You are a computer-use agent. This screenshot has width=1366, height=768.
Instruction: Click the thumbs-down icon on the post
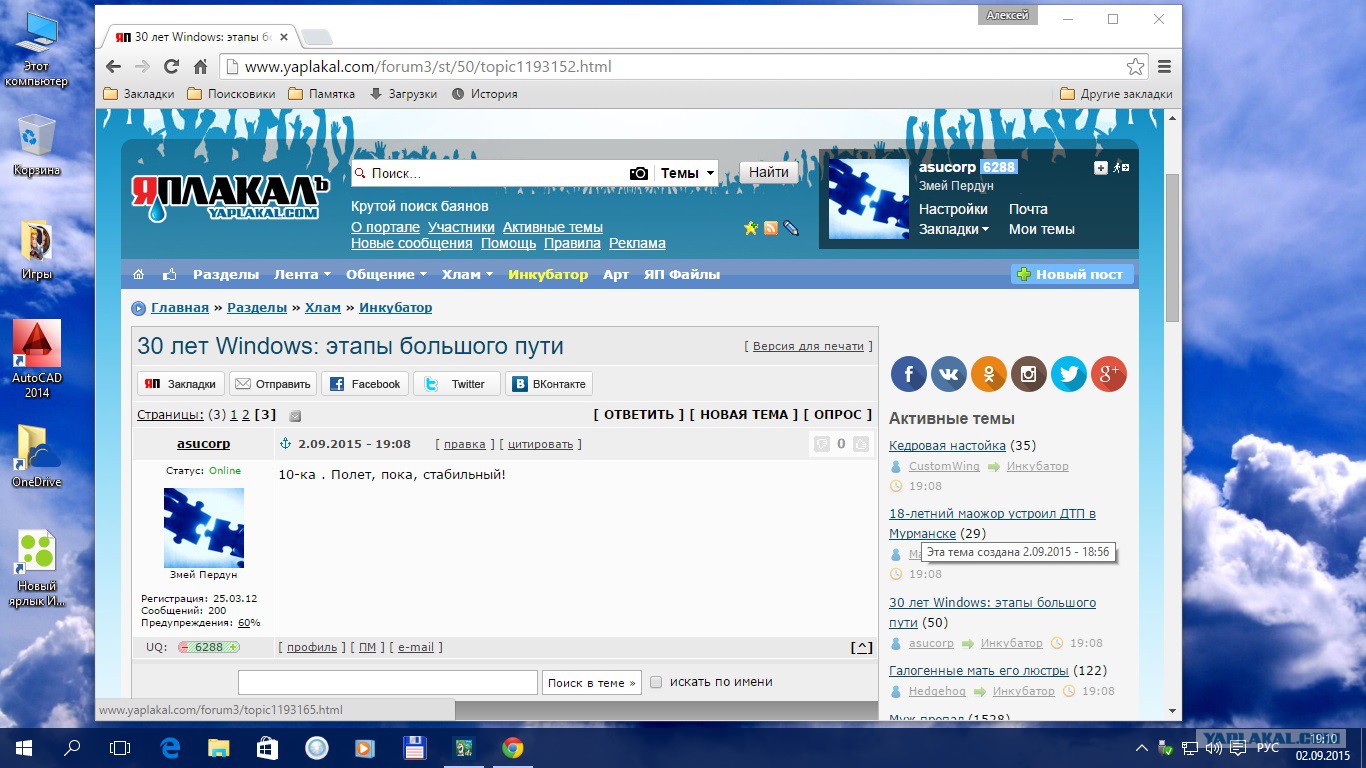(822, 444)
